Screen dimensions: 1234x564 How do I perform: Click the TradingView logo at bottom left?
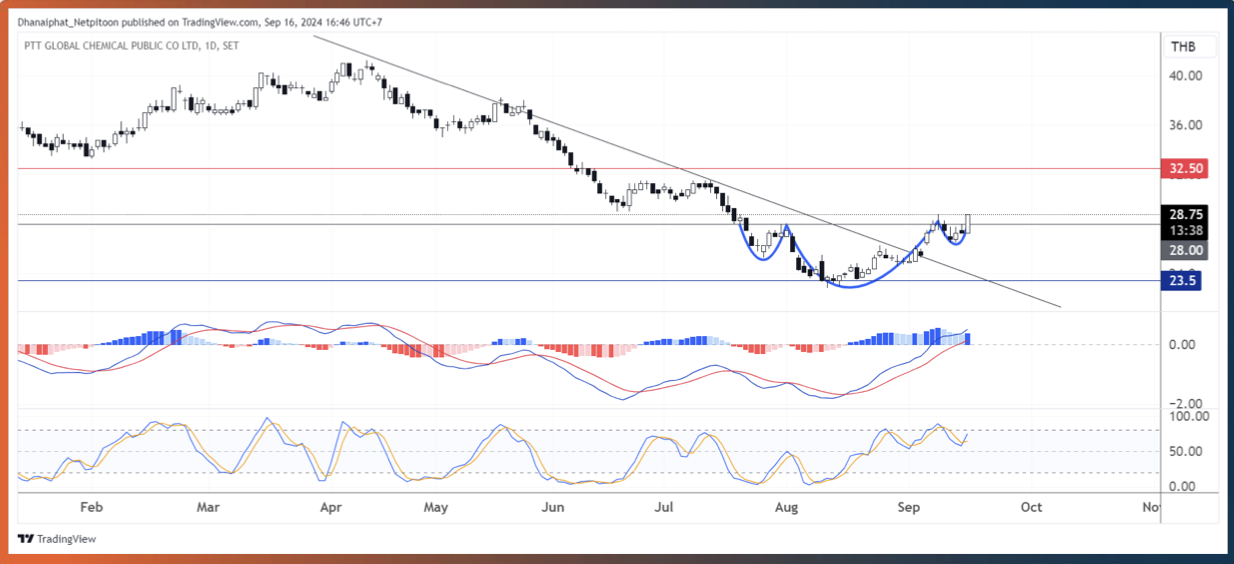click(x=56, y=539)
